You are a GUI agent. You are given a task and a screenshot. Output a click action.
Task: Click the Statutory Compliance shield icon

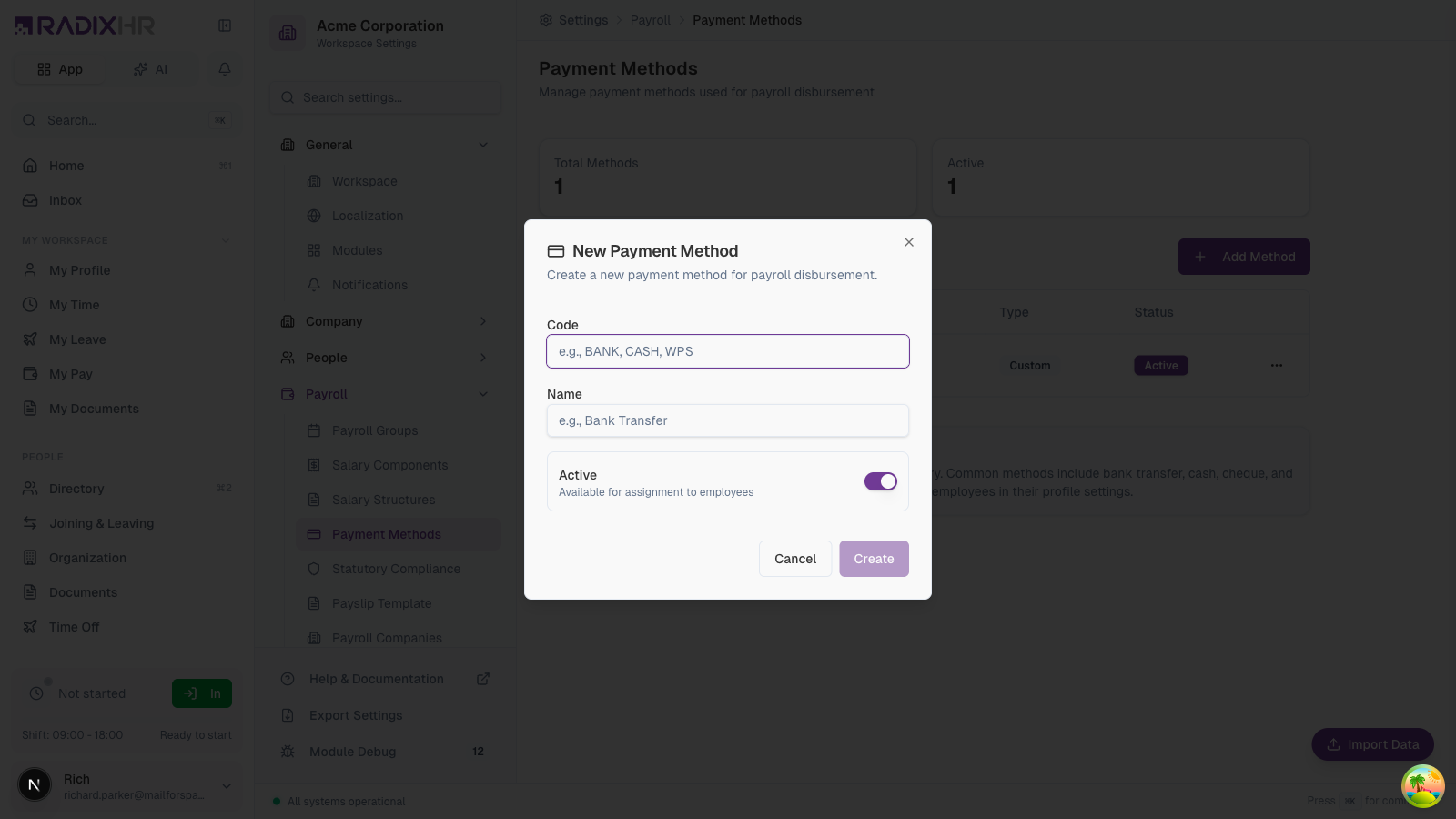pyautogui.click(x=314, y=569)
